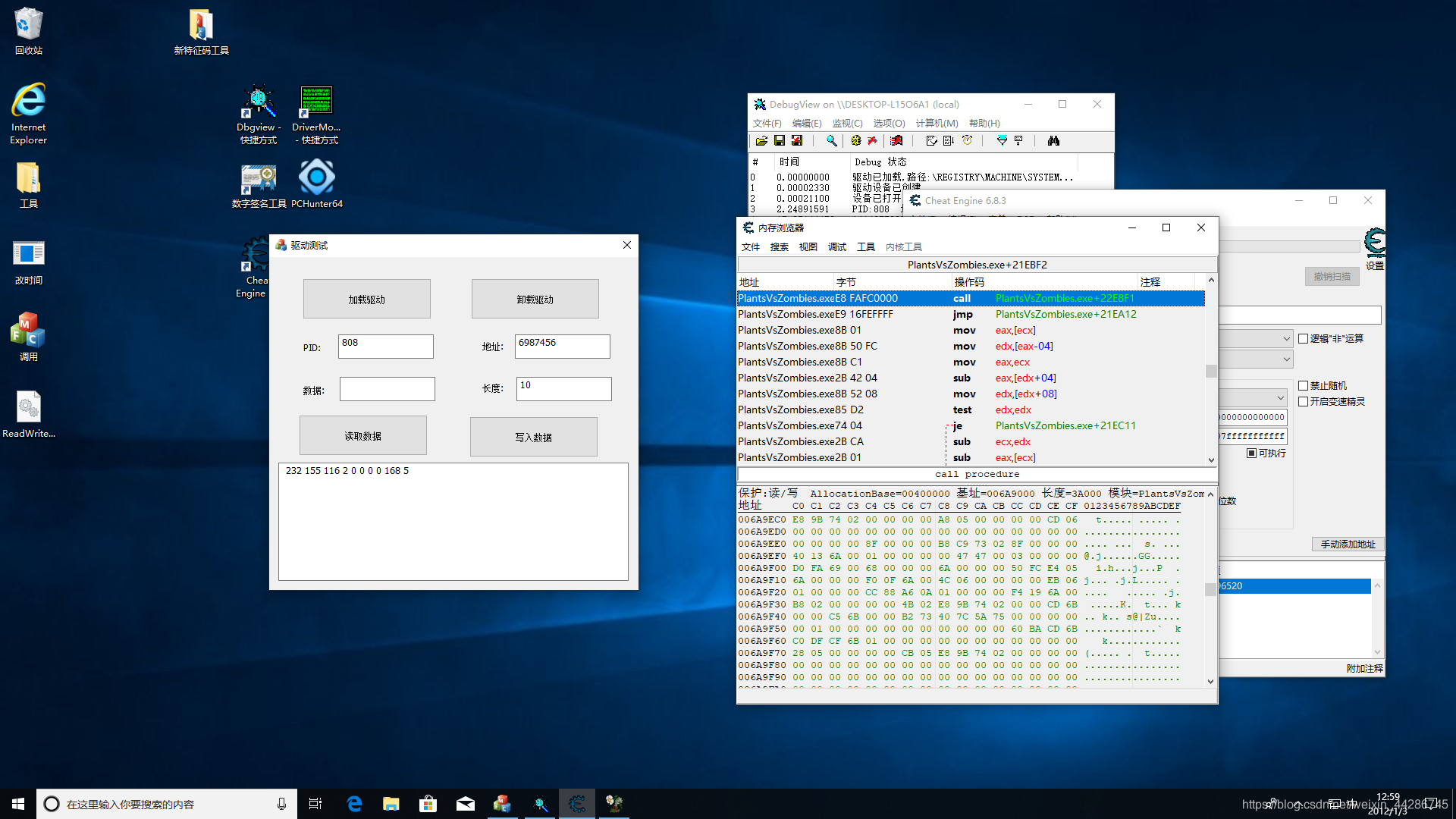Toggle the 逻辑"非"运算 checkbox

[x=1303, y=339]
